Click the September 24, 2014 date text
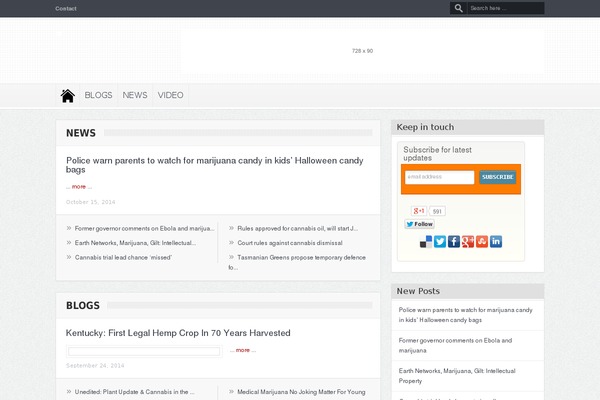The height and width of the screenshot is (400, 600). [x=95, y=366]
